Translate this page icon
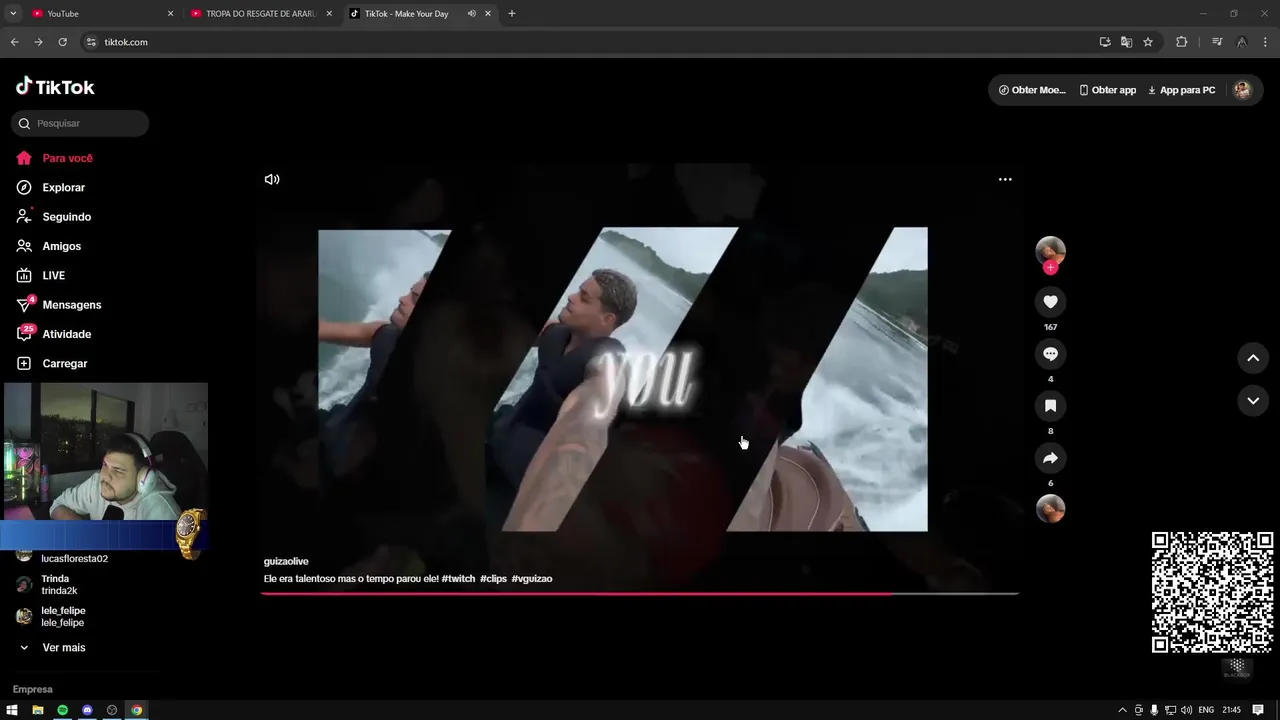Viewport: 1280px width, 720px height. [x=1126, y=42]
